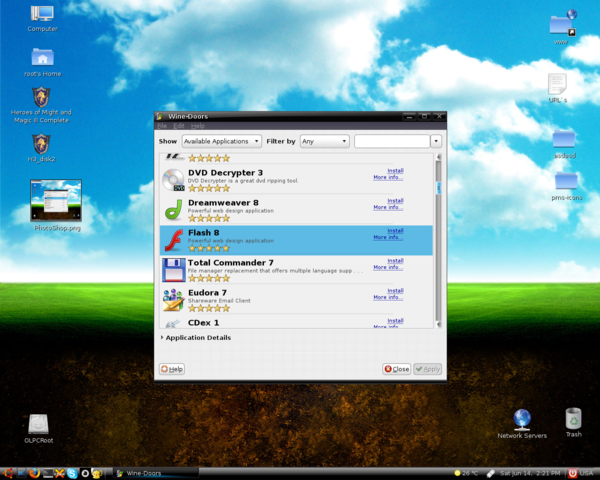Click More info for Dreamweaver 8
This screenshot has height=480, width=600.
coord(388,207)
